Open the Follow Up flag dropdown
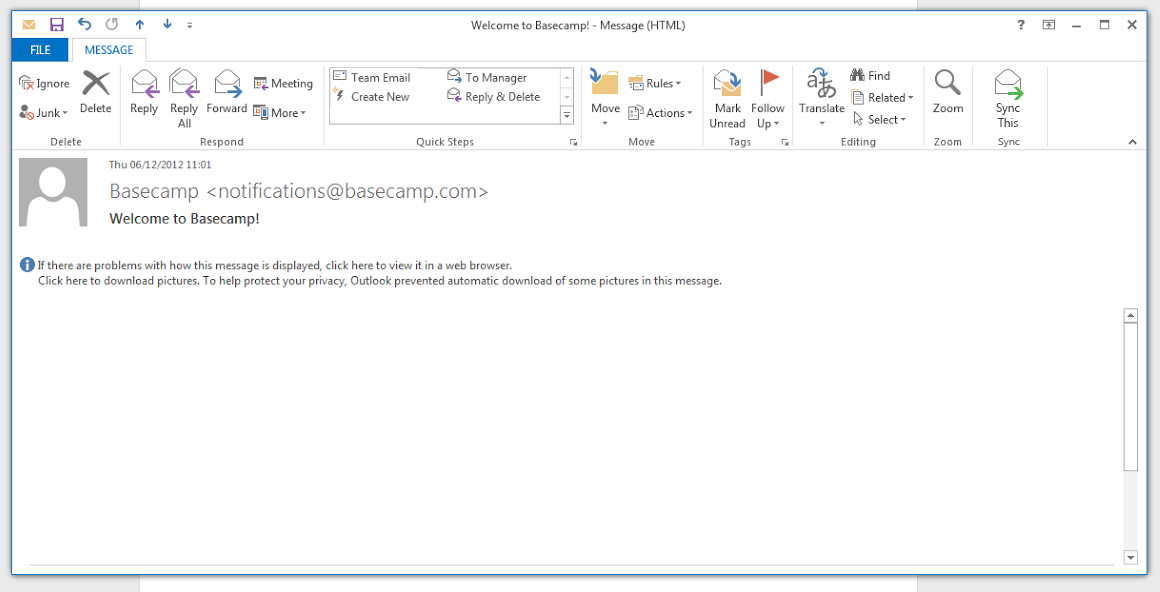 [768, 98]
